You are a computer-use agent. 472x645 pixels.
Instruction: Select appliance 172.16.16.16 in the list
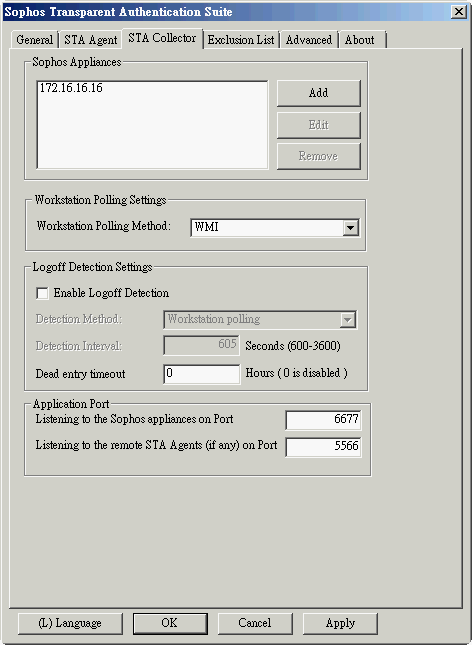tap(71, 88)
